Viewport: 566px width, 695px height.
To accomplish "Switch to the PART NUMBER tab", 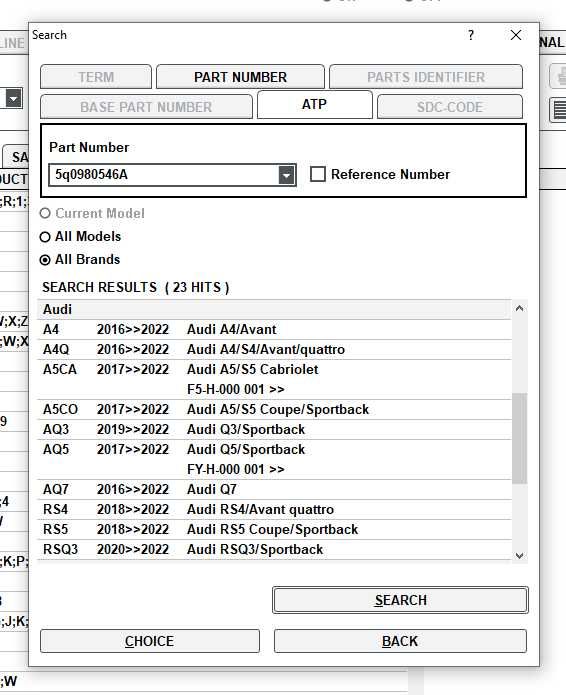I will tap(240, 77).
